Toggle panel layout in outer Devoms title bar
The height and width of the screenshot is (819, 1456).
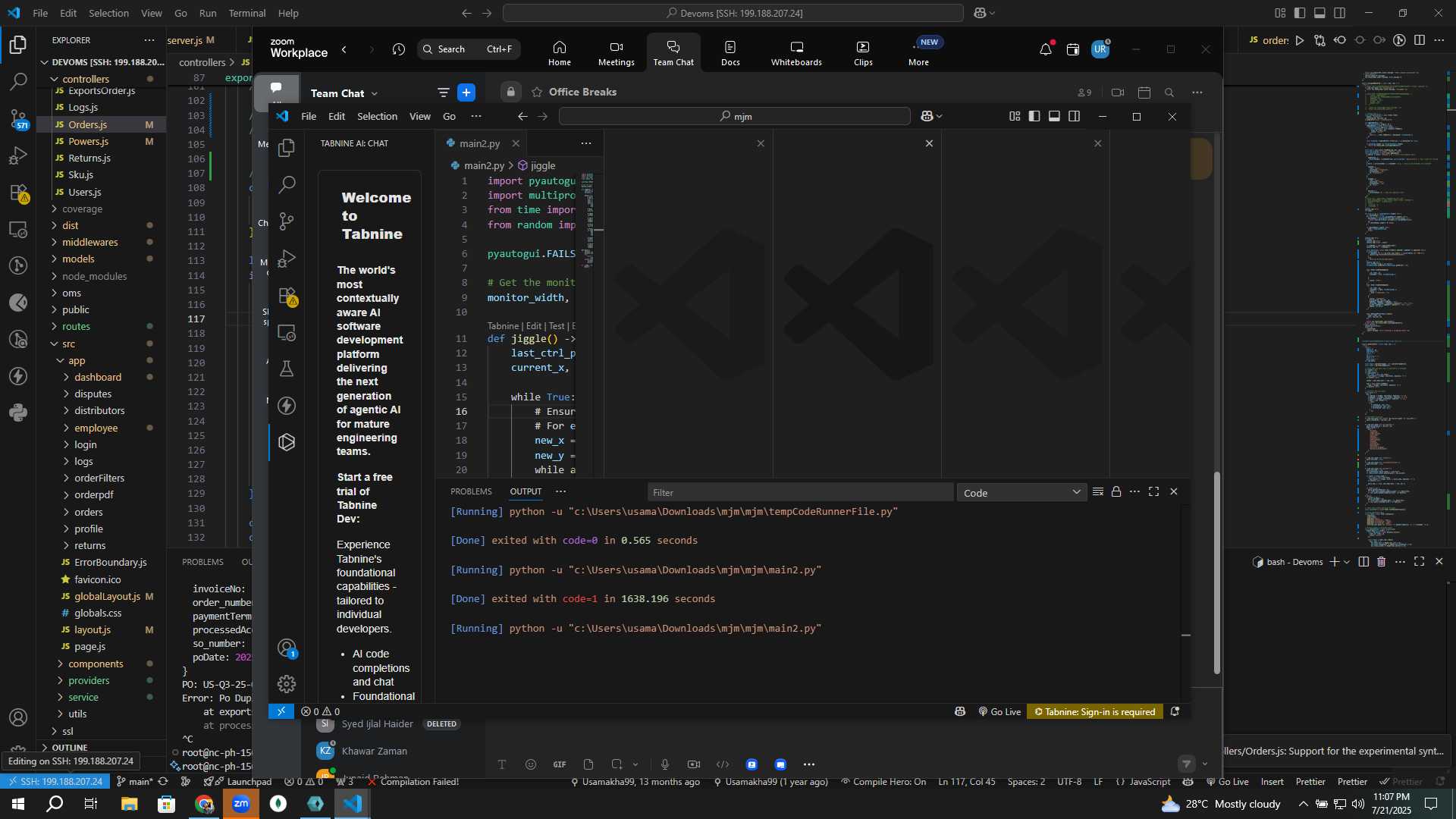[1319, 13]
